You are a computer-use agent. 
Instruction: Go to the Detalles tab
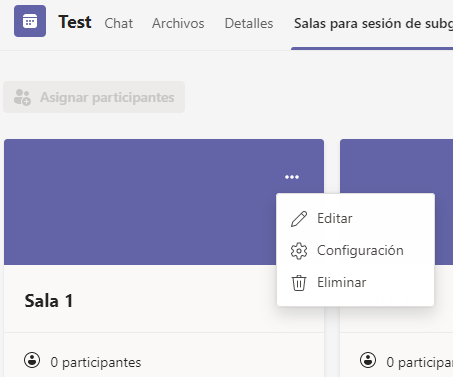pos(249,23)
